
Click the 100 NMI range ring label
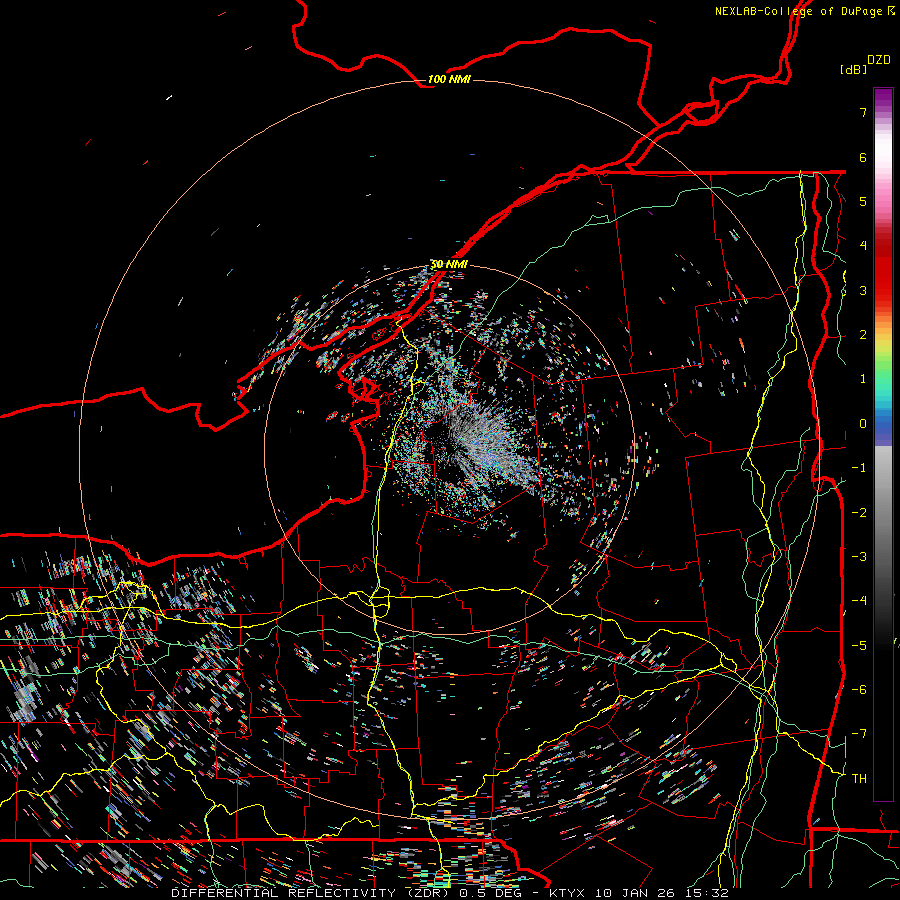[449, 79]
